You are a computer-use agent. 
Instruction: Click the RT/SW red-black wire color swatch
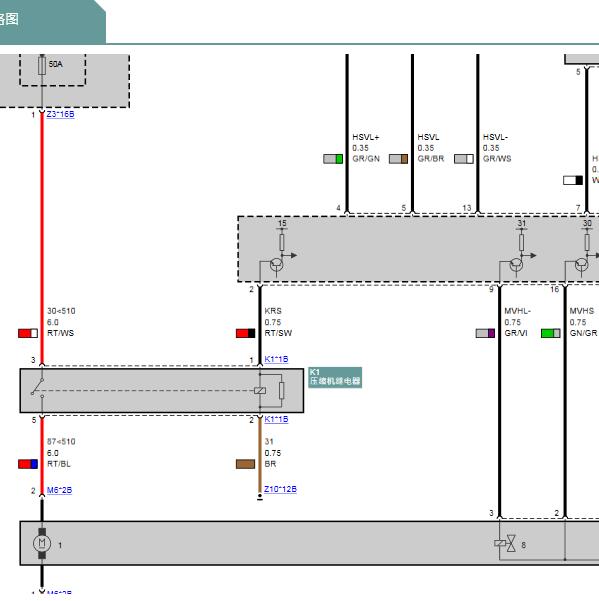[x=246, y=333]
